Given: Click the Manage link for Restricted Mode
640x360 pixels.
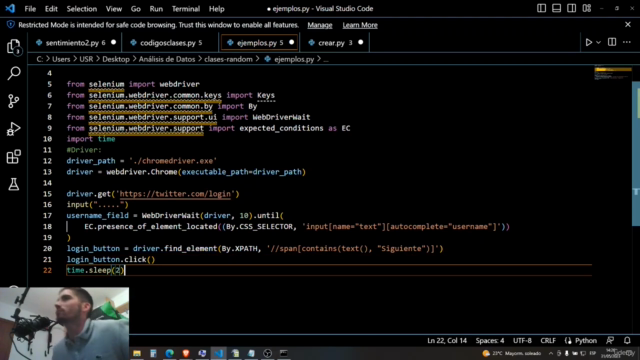Looking at the screenshot, I should pyautogui.click(x=320, y=25).
